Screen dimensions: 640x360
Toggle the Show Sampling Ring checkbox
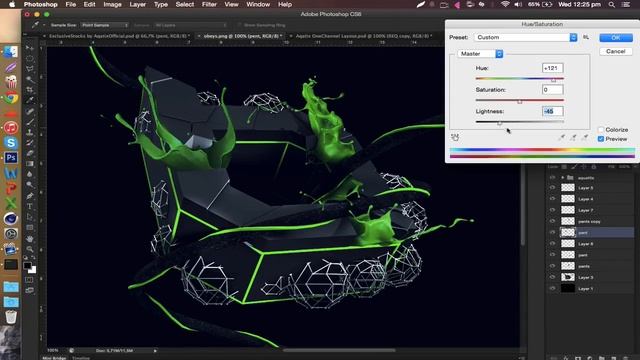click(x=239, y=25)
